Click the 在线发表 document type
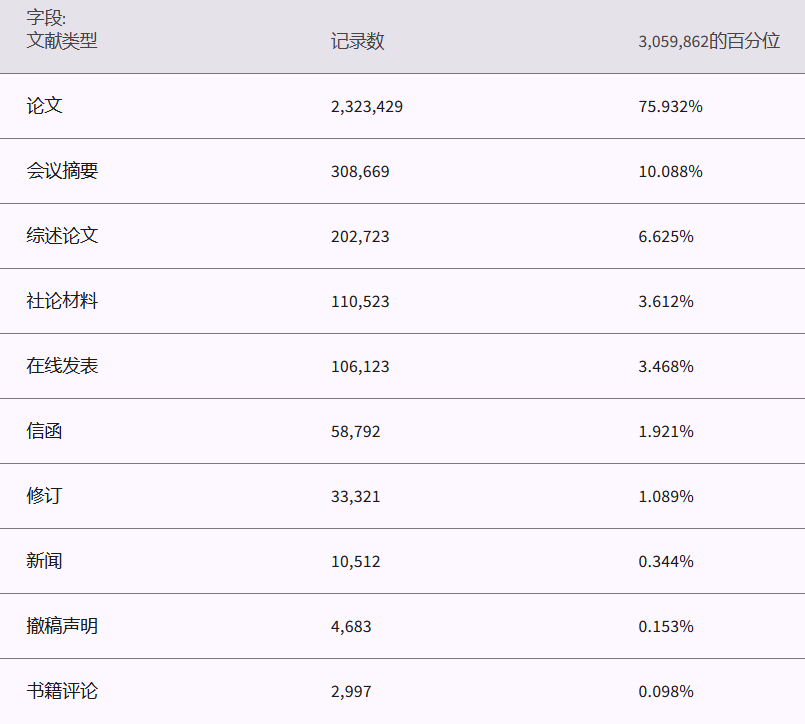 pos(62,366)
